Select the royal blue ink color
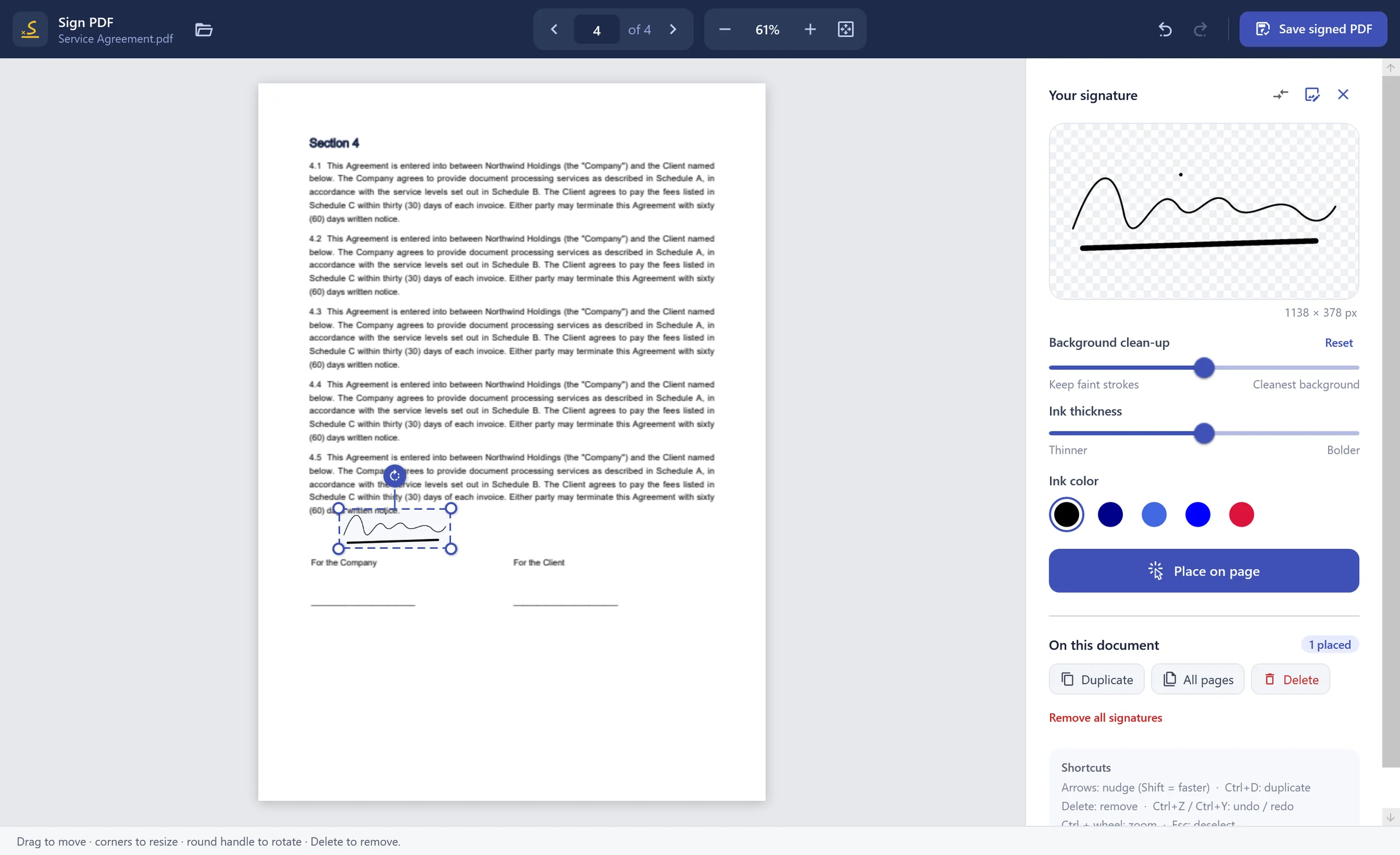Viewport: 1400px width, 855px height. 1154,514
